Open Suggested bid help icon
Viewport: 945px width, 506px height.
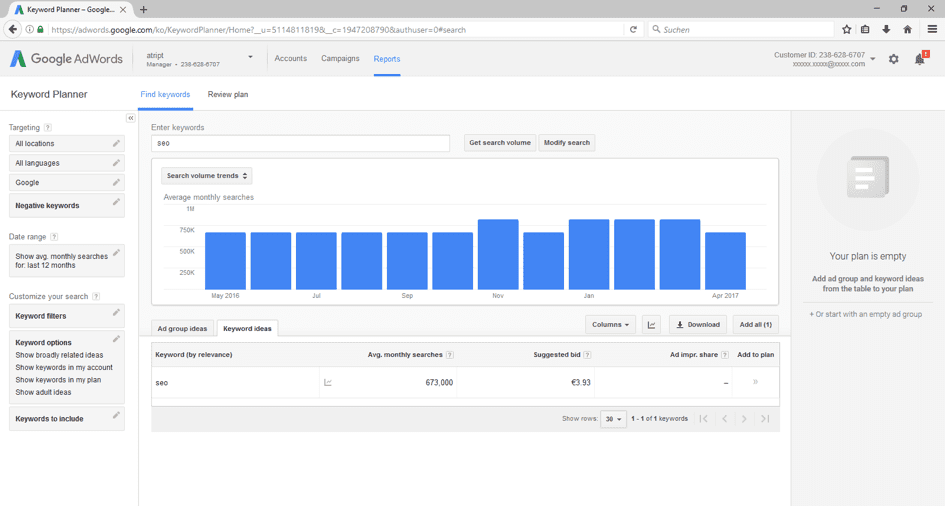(588, 355)
